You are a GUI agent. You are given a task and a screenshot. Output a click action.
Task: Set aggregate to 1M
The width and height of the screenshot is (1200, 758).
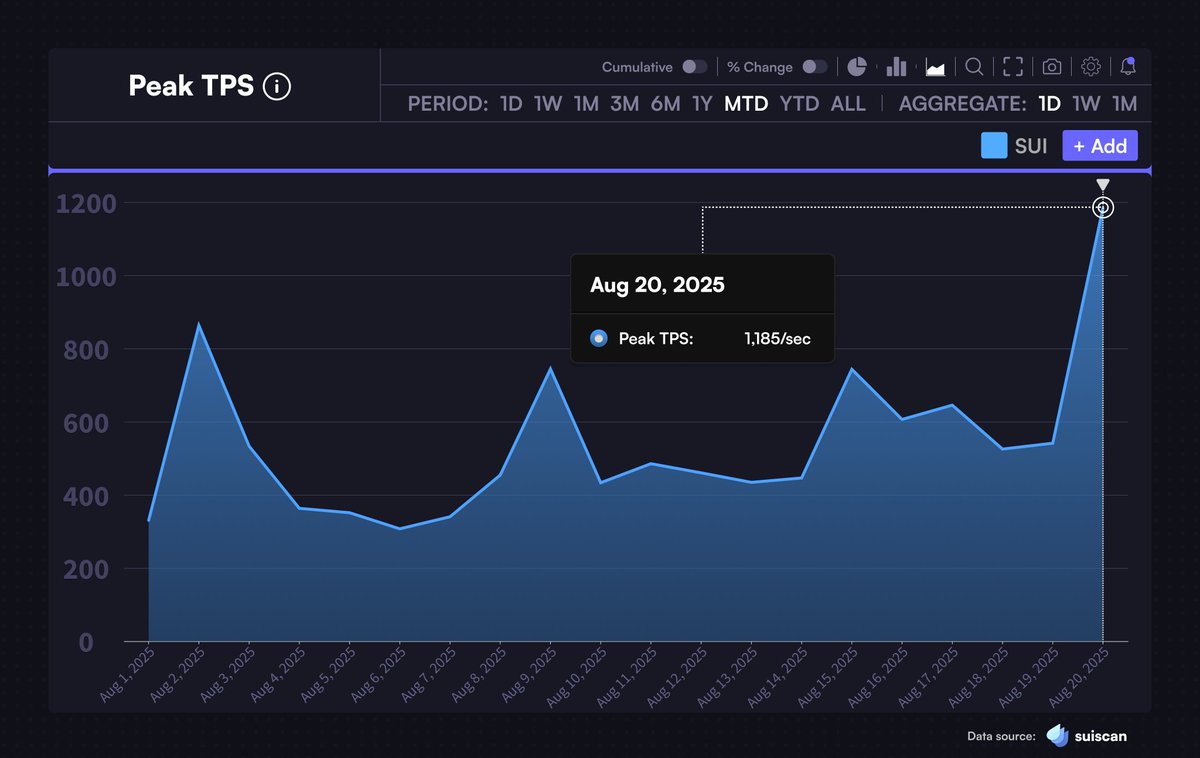(1125, 104)
